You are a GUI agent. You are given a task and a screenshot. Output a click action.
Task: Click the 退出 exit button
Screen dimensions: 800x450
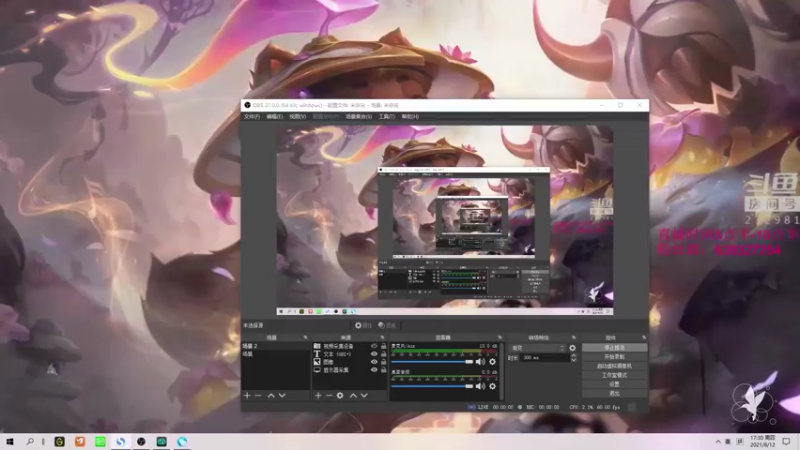(614, 393)
